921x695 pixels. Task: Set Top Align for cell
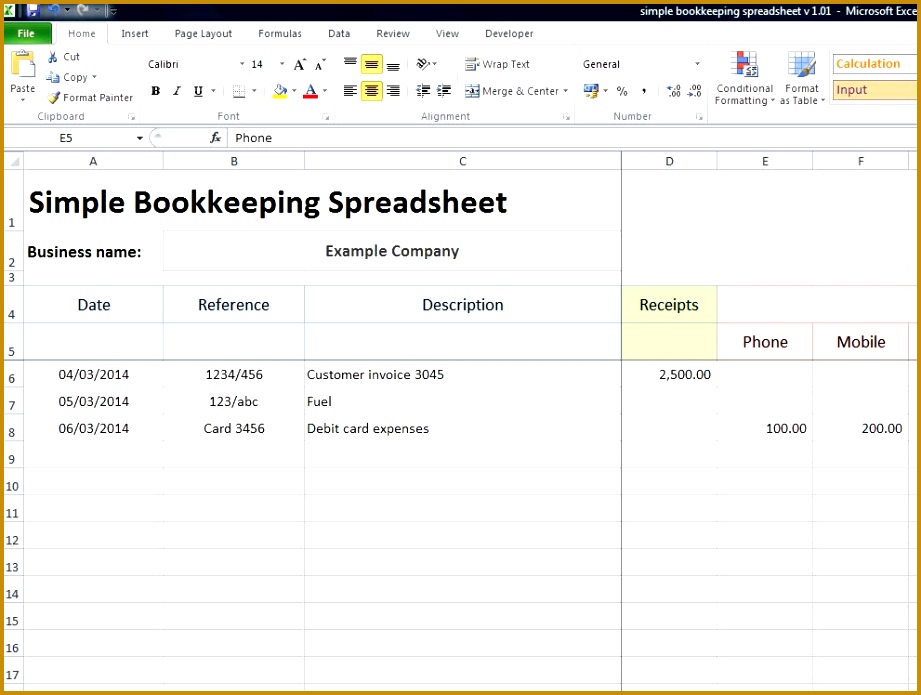point(350,63)
